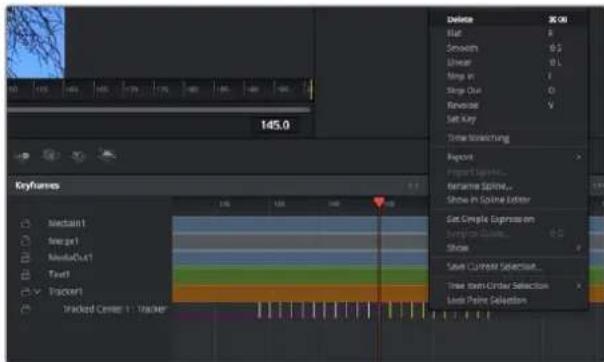Select the Tracker1 row label
604x362 pixels.
point(65,291)
